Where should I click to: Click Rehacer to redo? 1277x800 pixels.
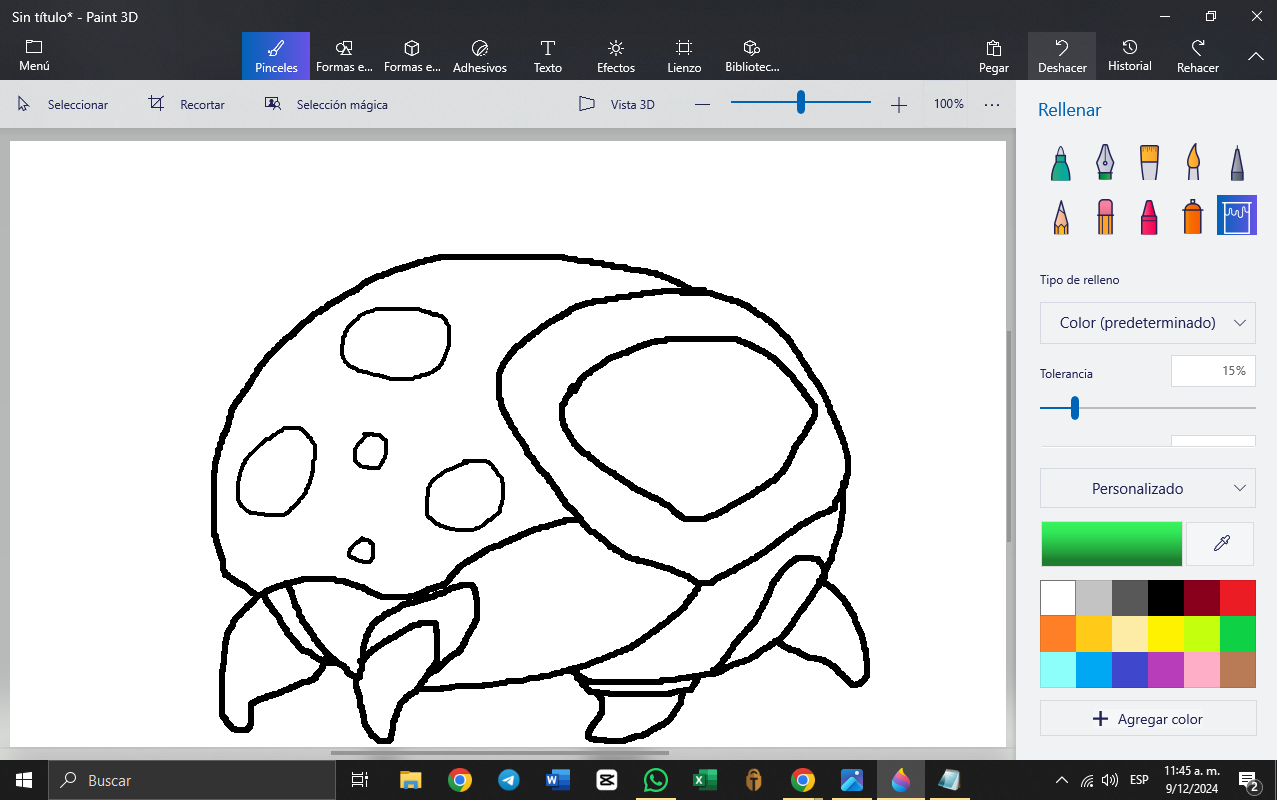(1198, 56)
